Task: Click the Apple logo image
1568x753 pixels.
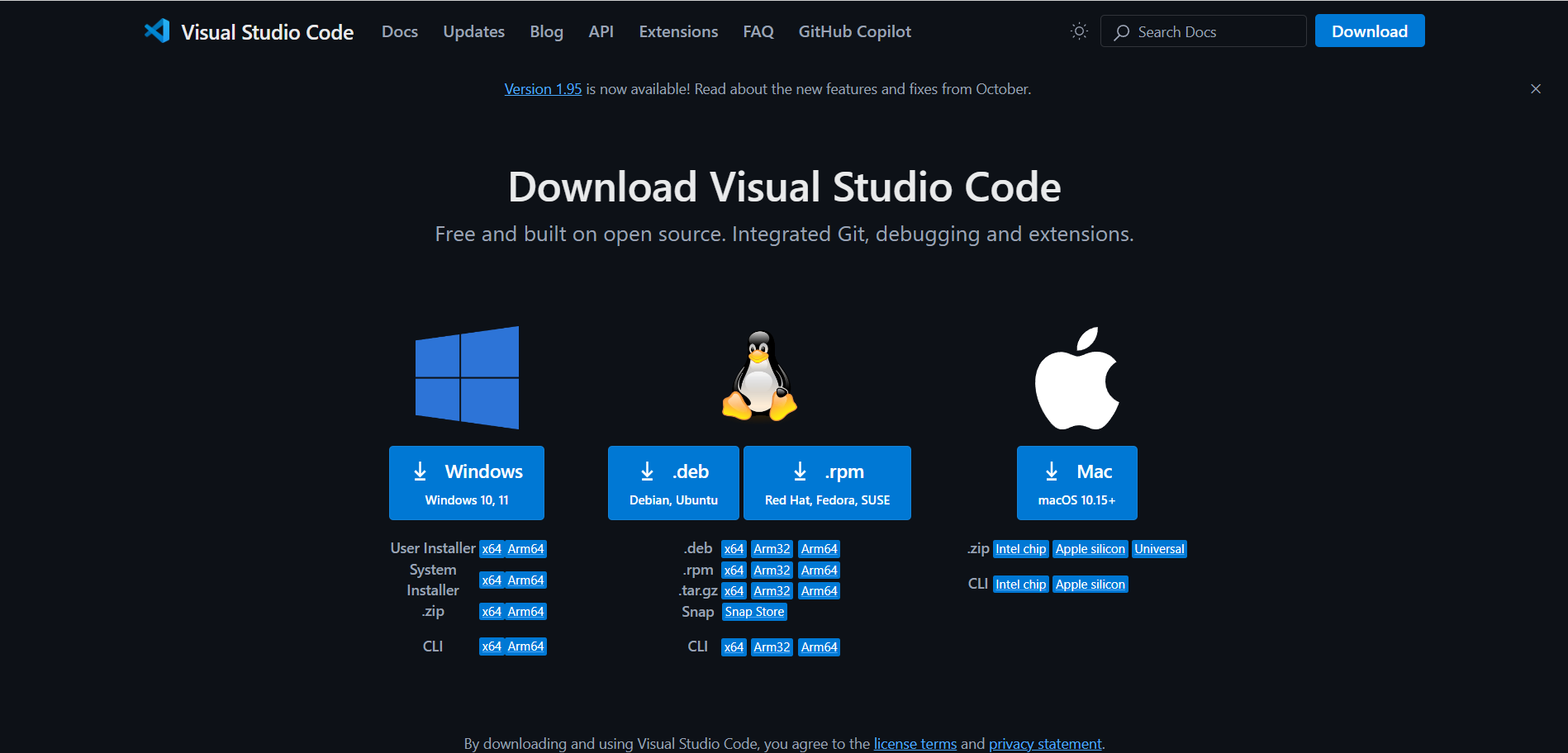Action: [x=1077, y=378]
